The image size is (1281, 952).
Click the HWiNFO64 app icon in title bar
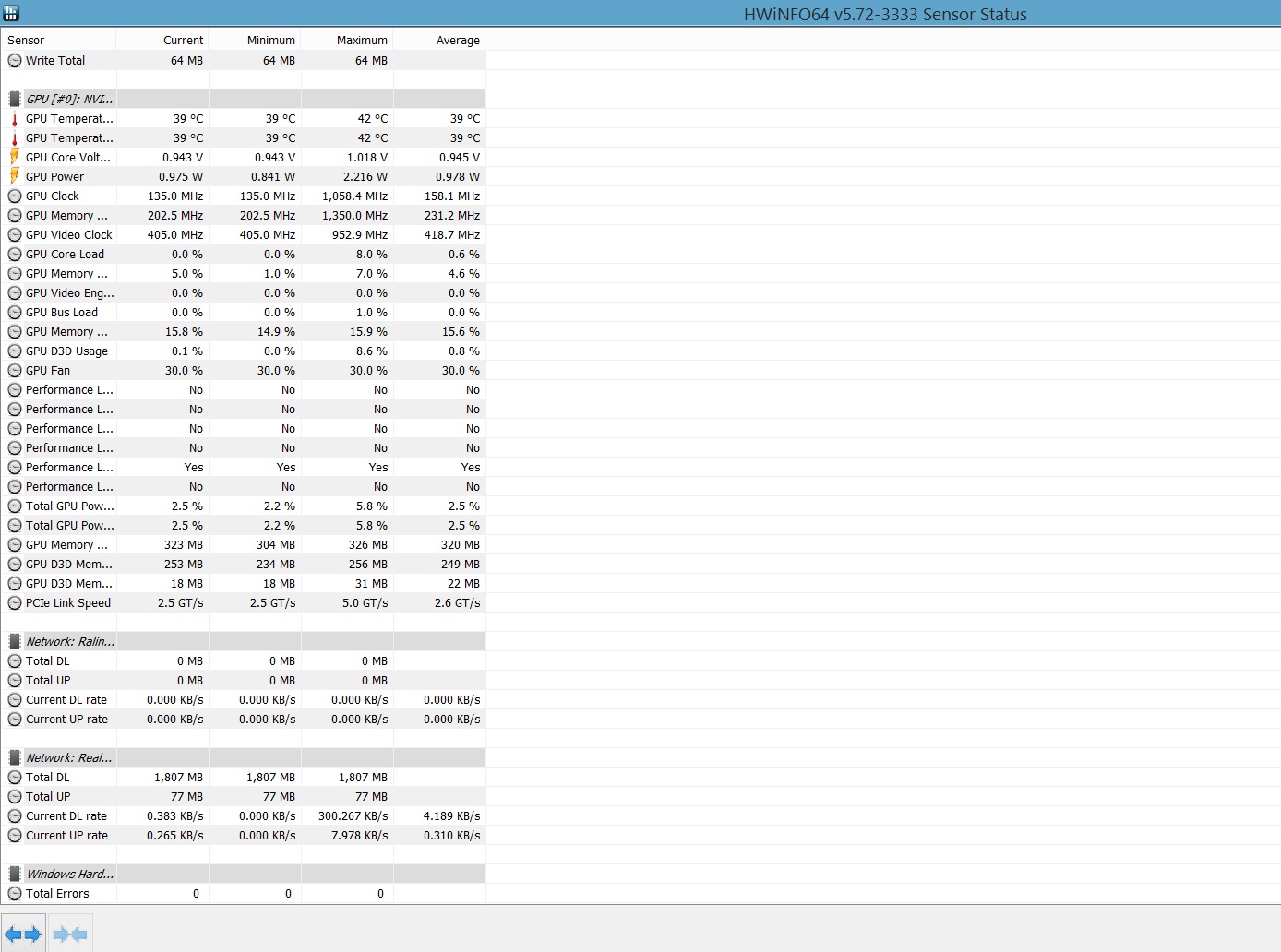(11, 13)
